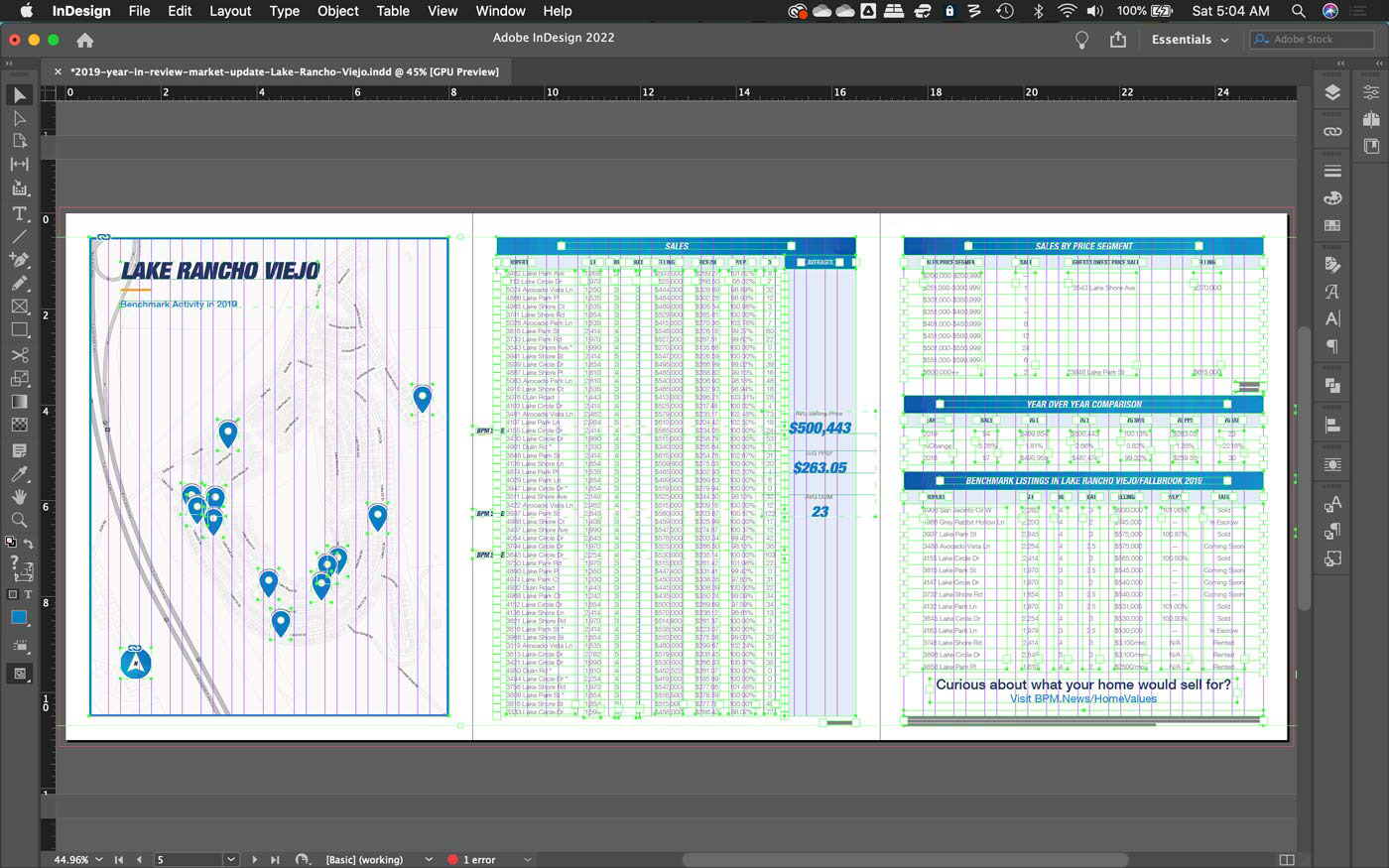Open the page number dropdown
This screenshot has height=868, width=1389.
(230, 859)
